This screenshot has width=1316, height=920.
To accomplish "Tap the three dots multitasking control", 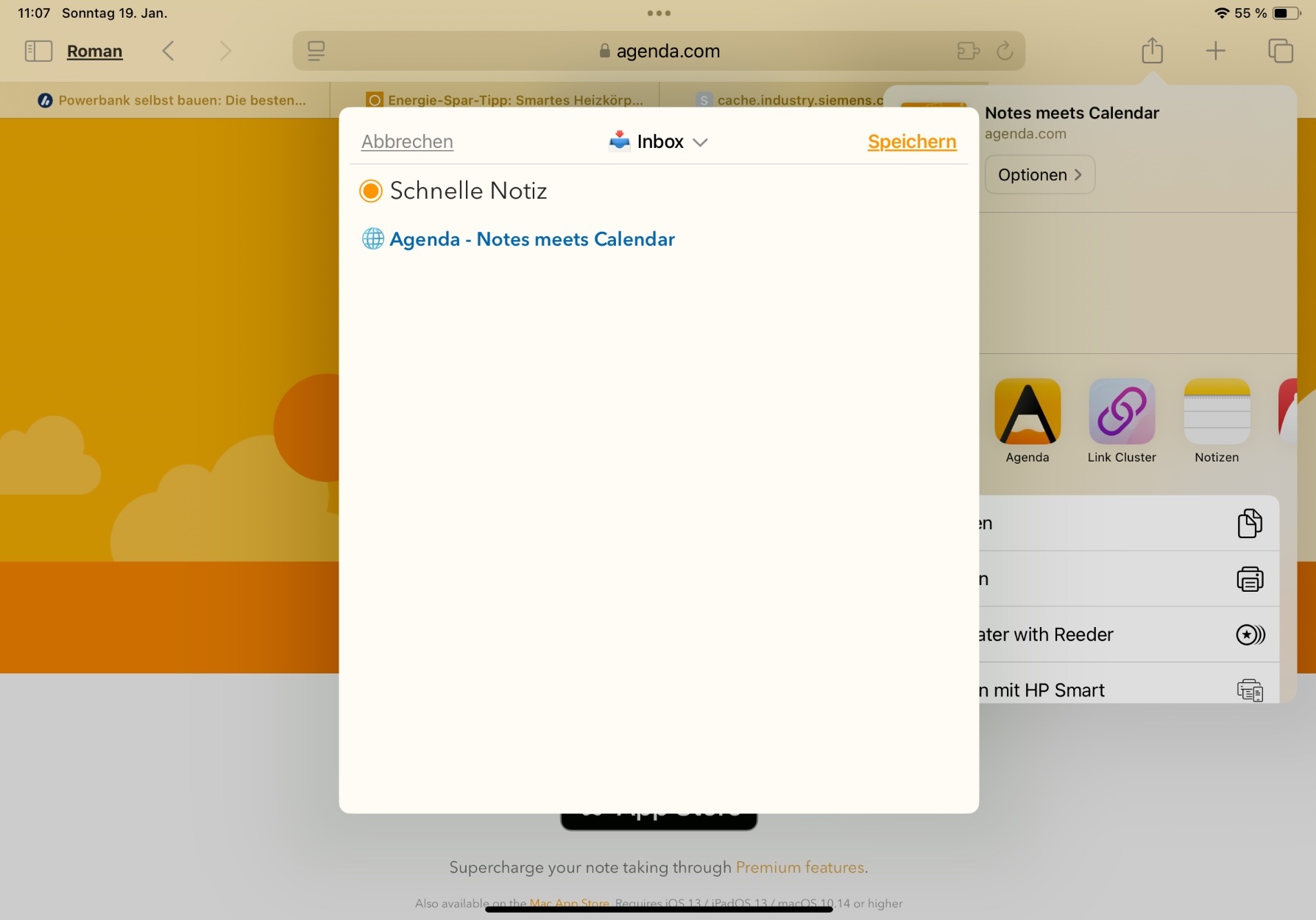I will [x=659, y=13].
